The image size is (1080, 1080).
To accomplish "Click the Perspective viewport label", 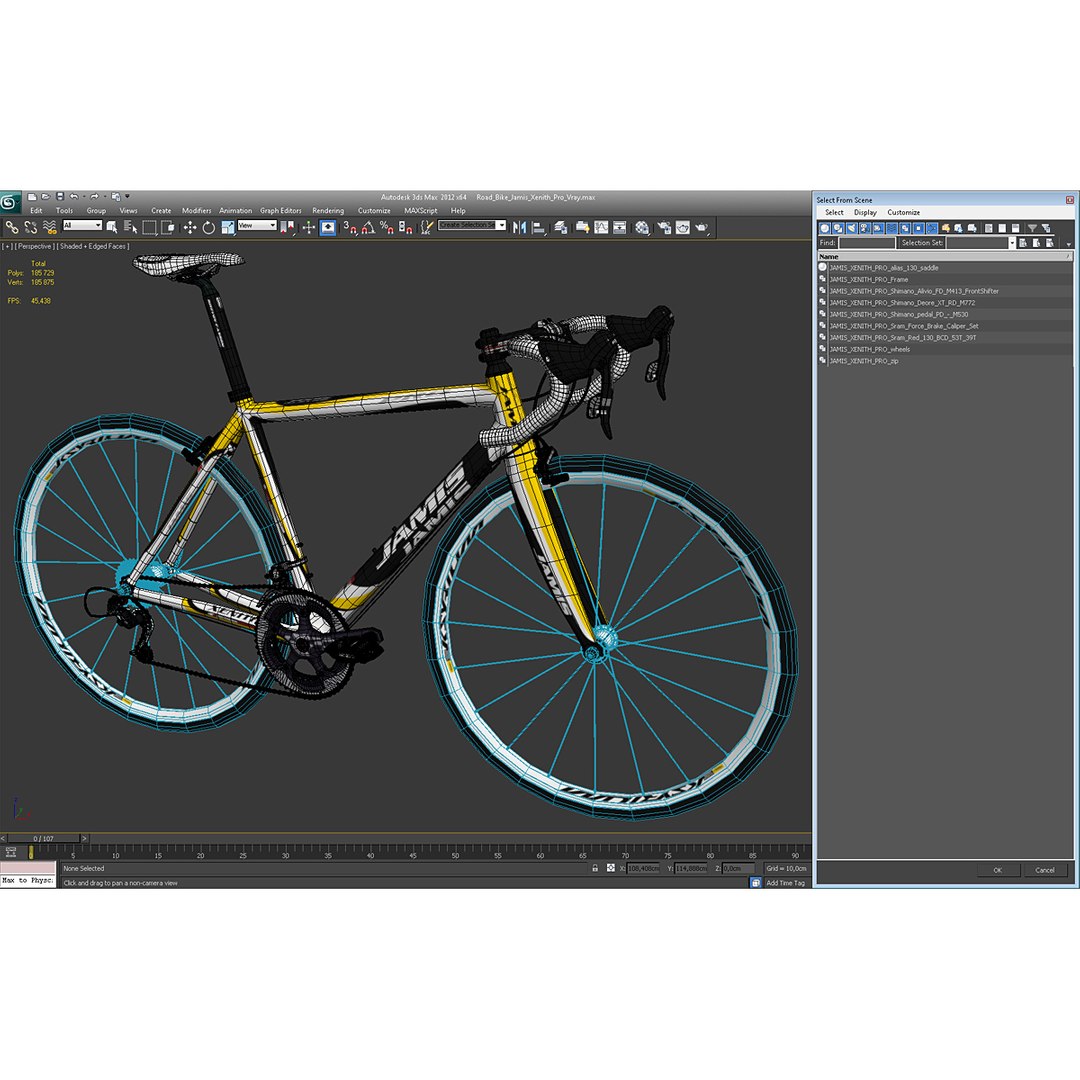I will click(34, 246).
